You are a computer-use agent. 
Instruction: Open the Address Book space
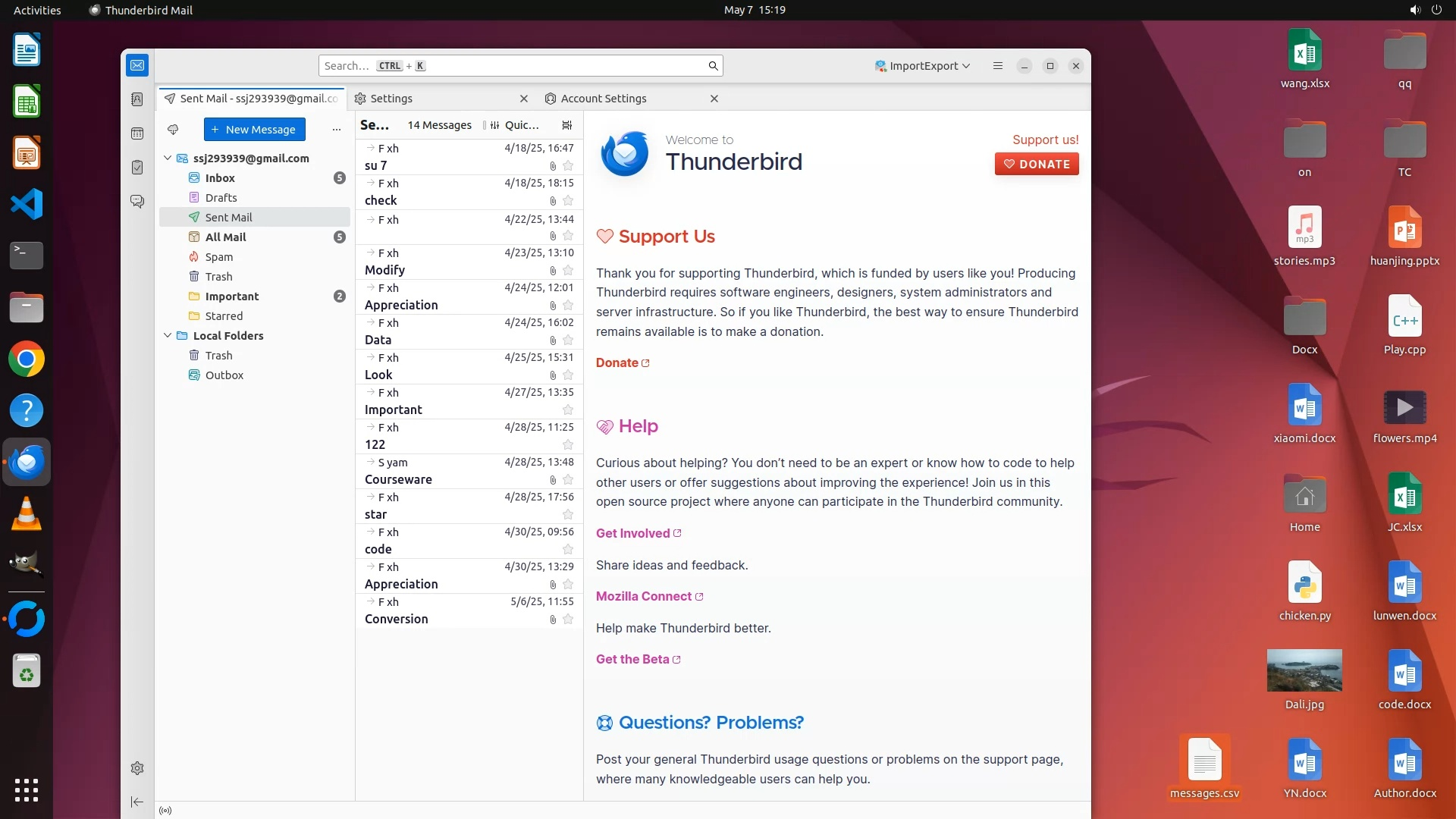coord(137,99)
